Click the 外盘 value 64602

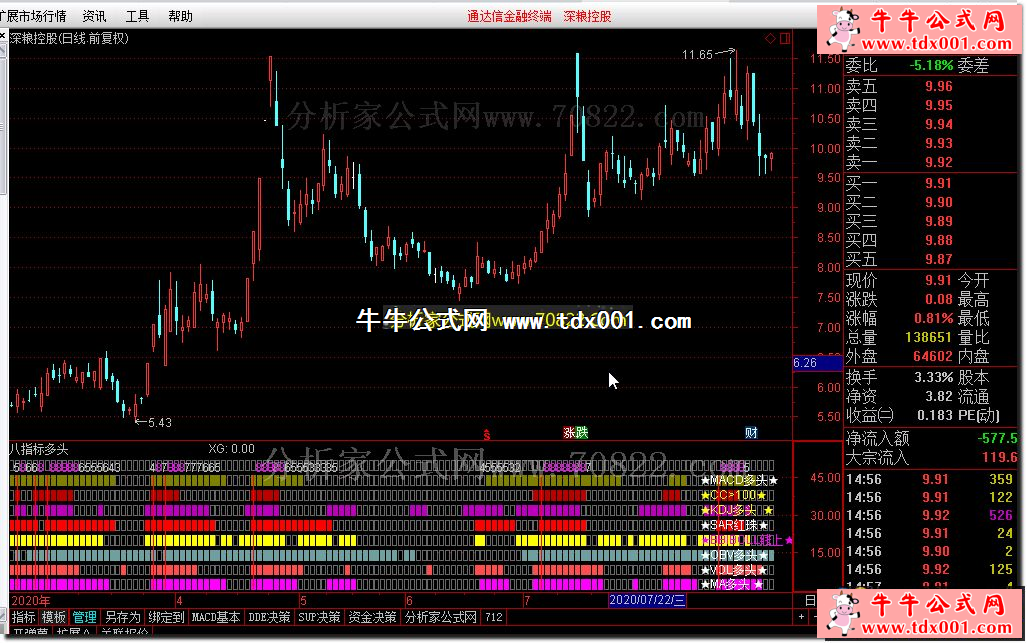(933, 357)
